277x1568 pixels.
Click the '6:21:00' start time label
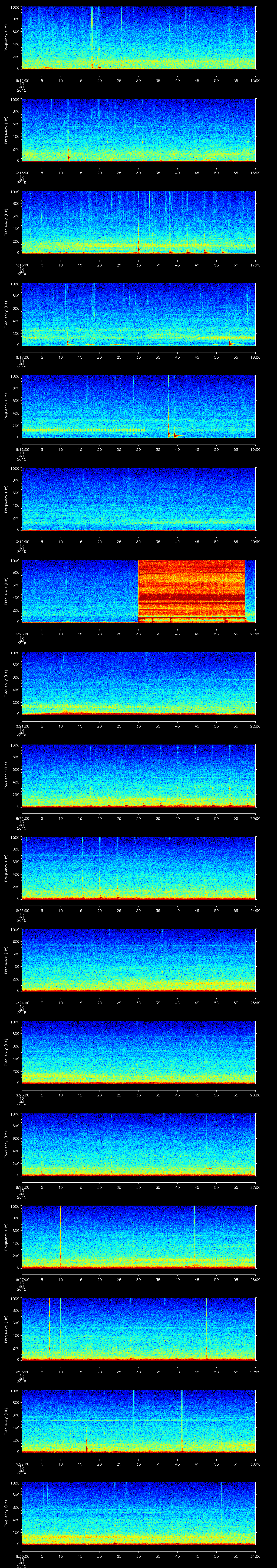tap(22, 726)
